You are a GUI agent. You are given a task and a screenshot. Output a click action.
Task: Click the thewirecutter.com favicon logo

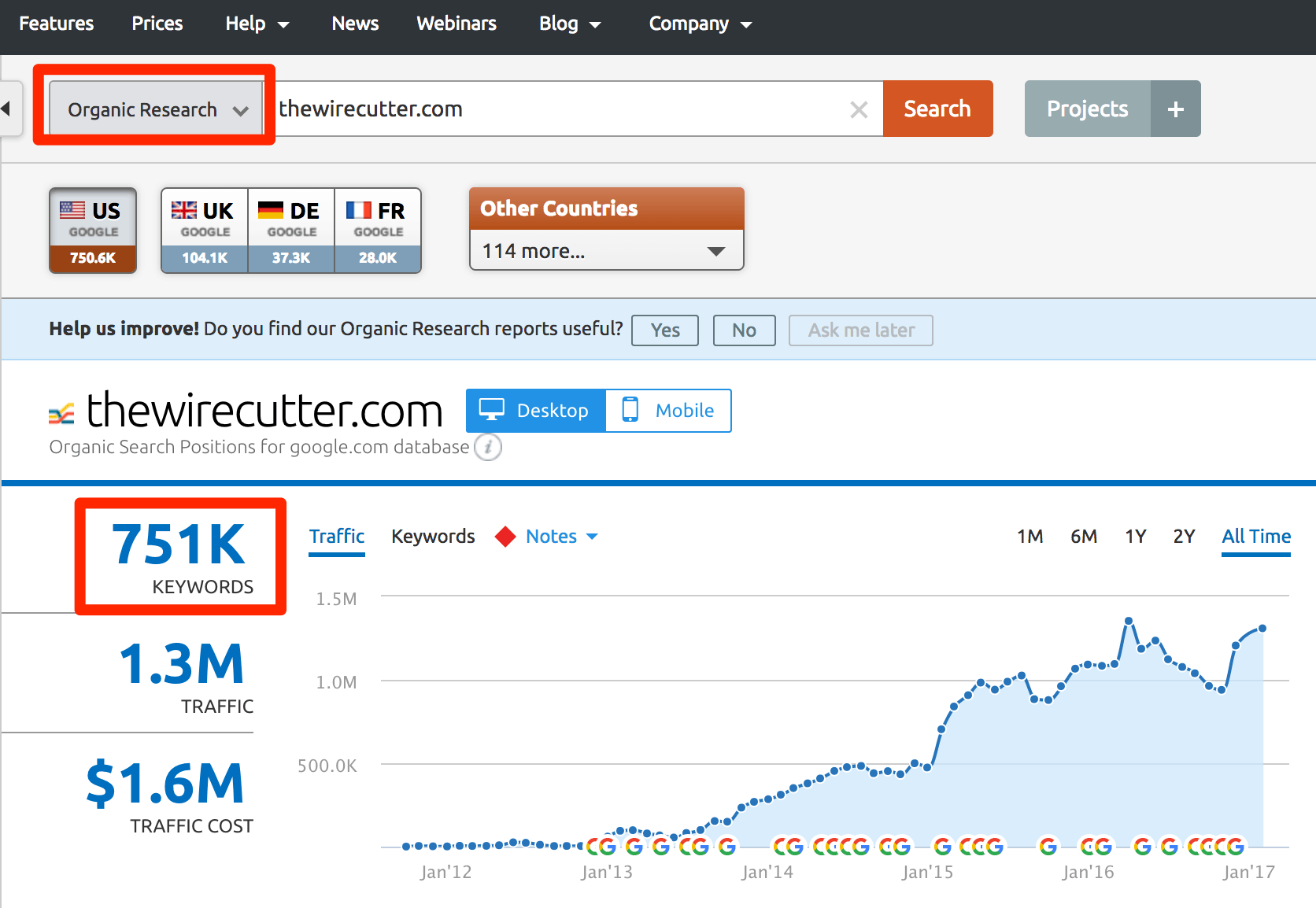tap(61, 412)
